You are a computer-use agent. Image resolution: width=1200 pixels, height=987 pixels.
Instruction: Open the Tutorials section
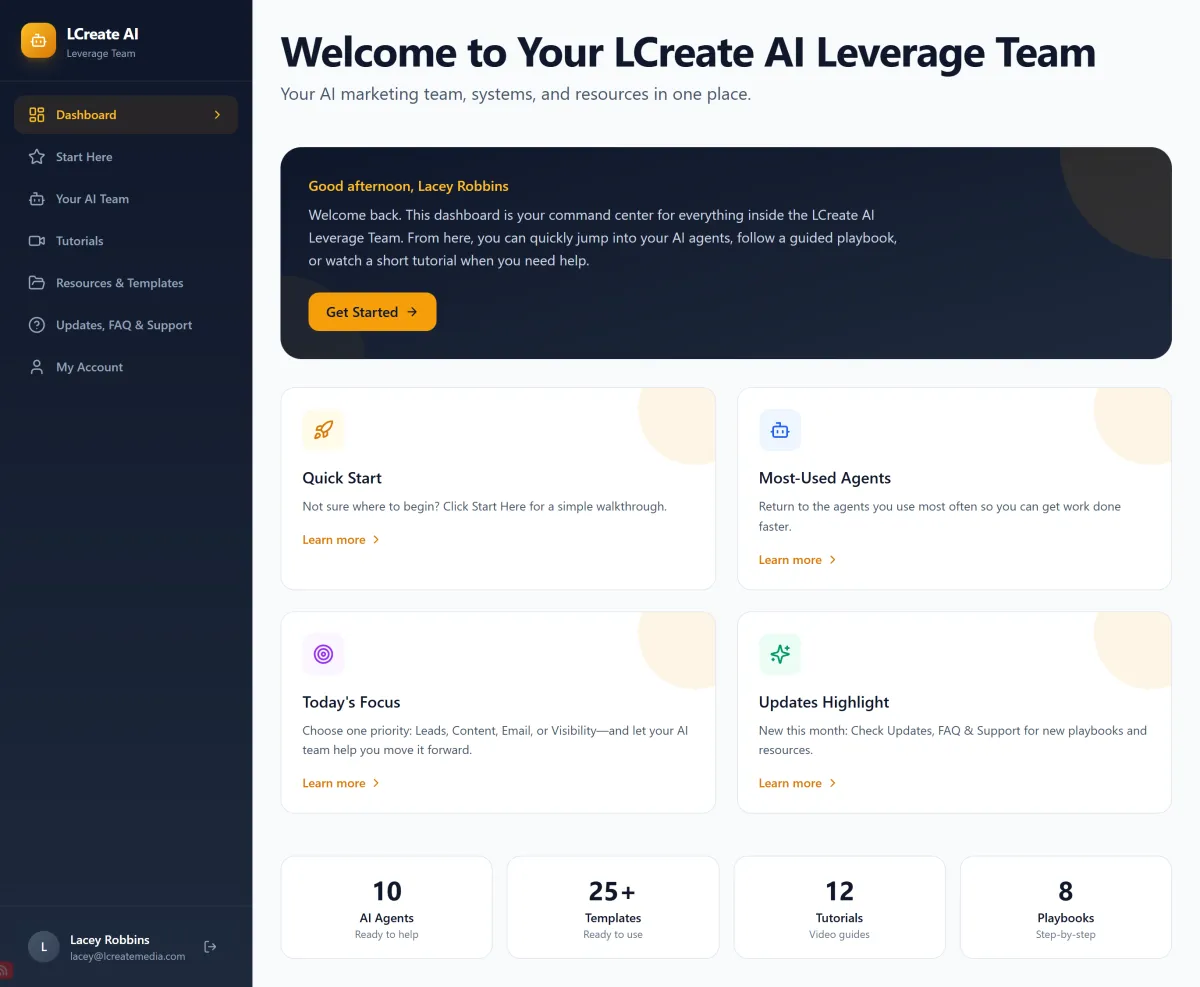pos(126,241)
